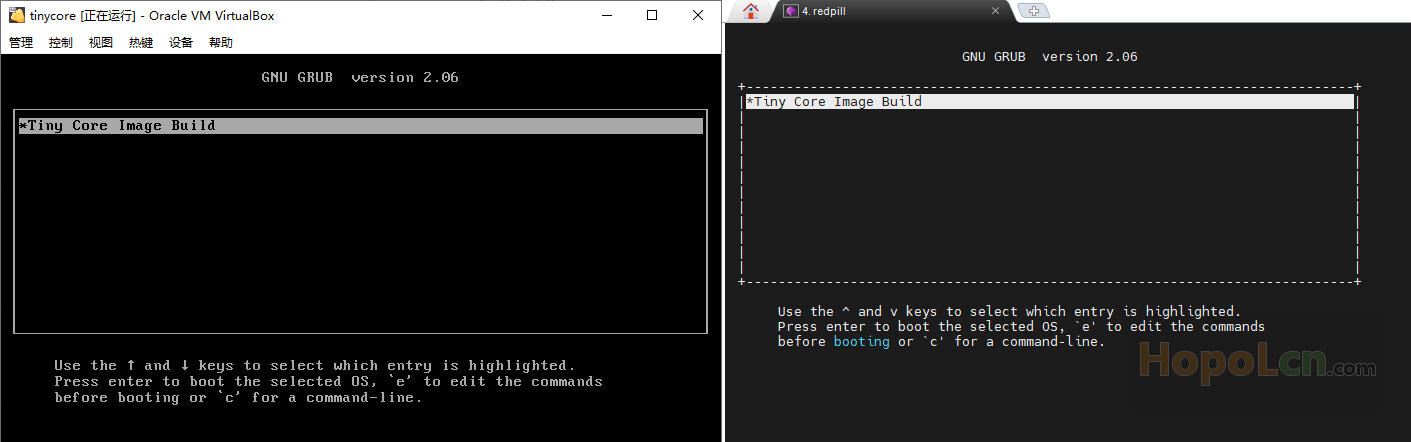
Task: Click the word booting in terminal help text
Action: 862,342
